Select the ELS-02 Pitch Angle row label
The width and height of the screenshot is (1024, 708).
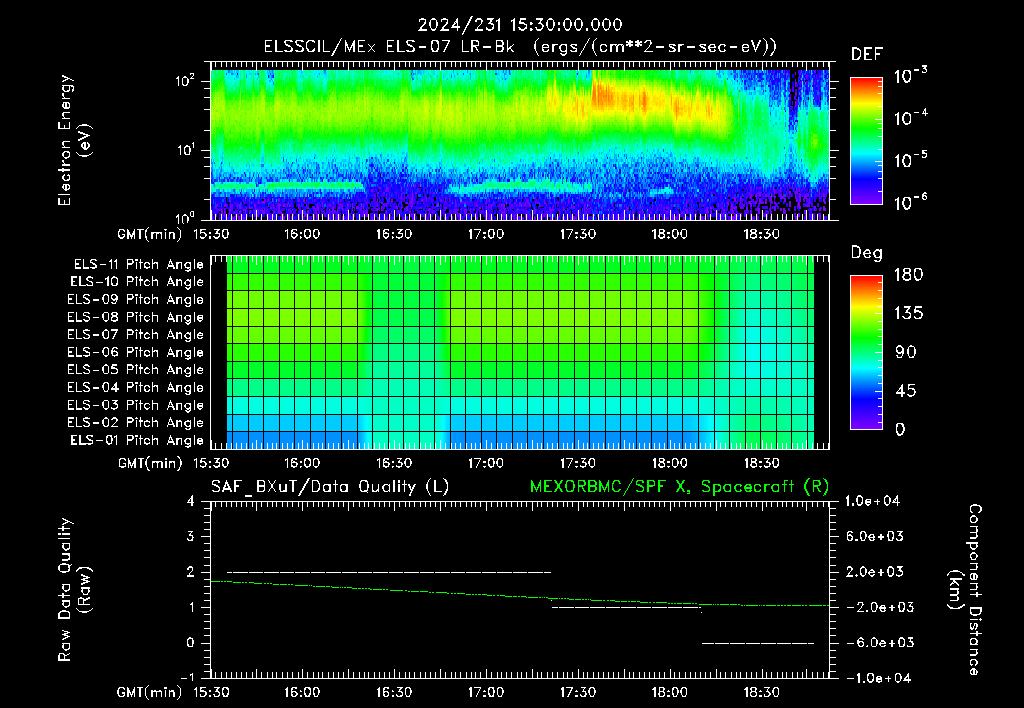pyautogui.click(x=136, y=423)
